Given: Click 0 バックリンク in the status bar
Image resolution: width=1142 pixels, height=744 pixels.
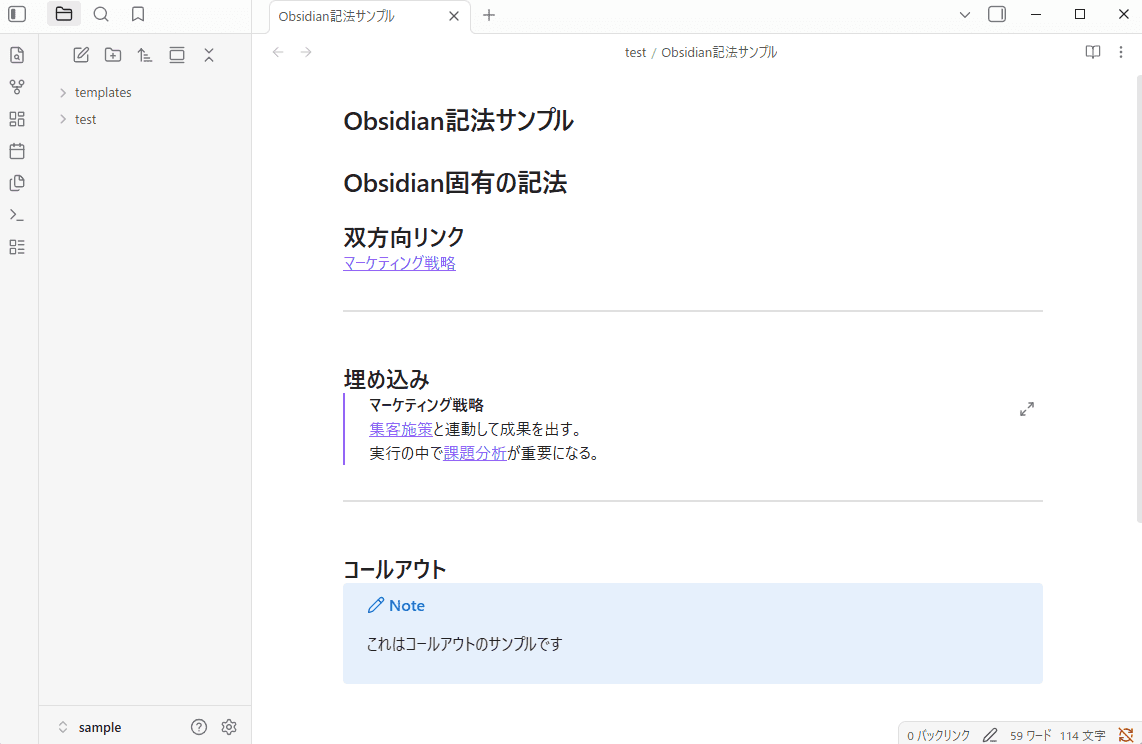Looking at the screenshot, I should [x=936, y=733].
